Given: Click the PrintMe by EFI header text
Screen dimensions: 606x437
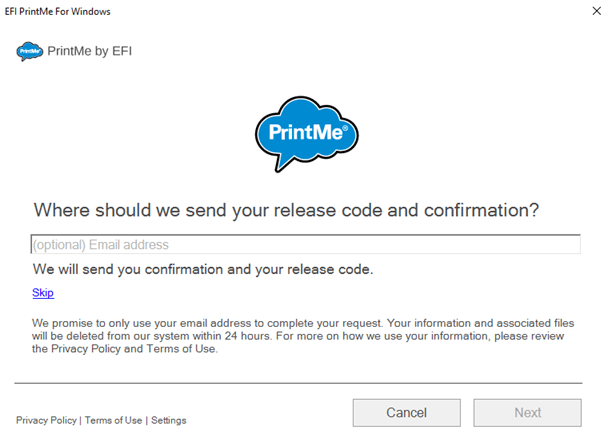Looking at the screenshot, I should click(x=90, y=51).
